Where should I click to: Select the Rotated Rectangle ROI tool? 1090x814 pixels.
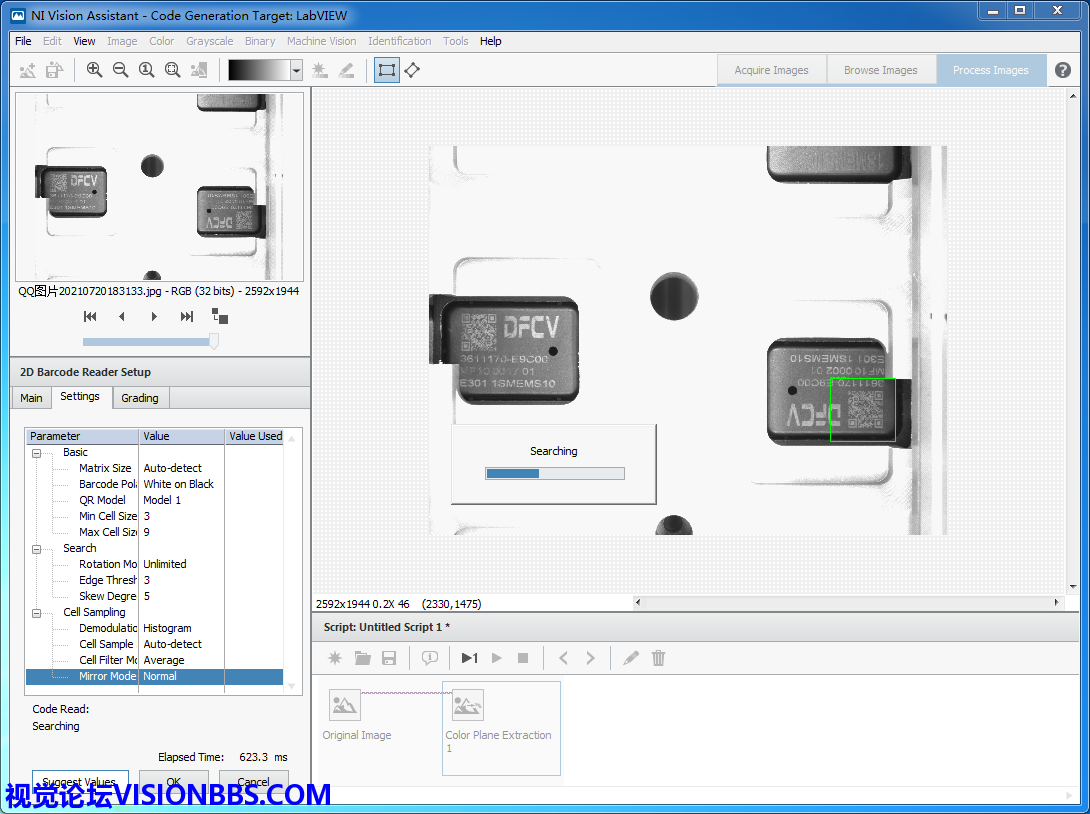[x=412, y=70]
